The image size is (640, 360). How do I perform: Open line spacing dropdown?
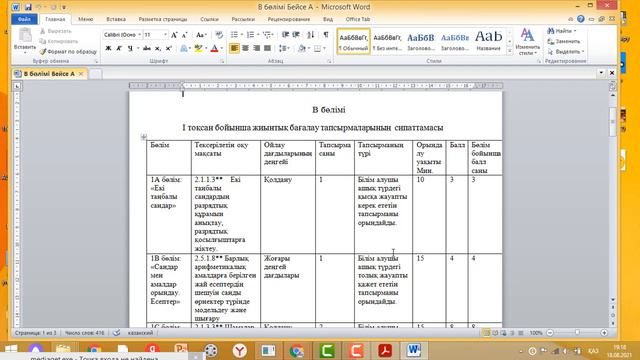tap(284, 48)
